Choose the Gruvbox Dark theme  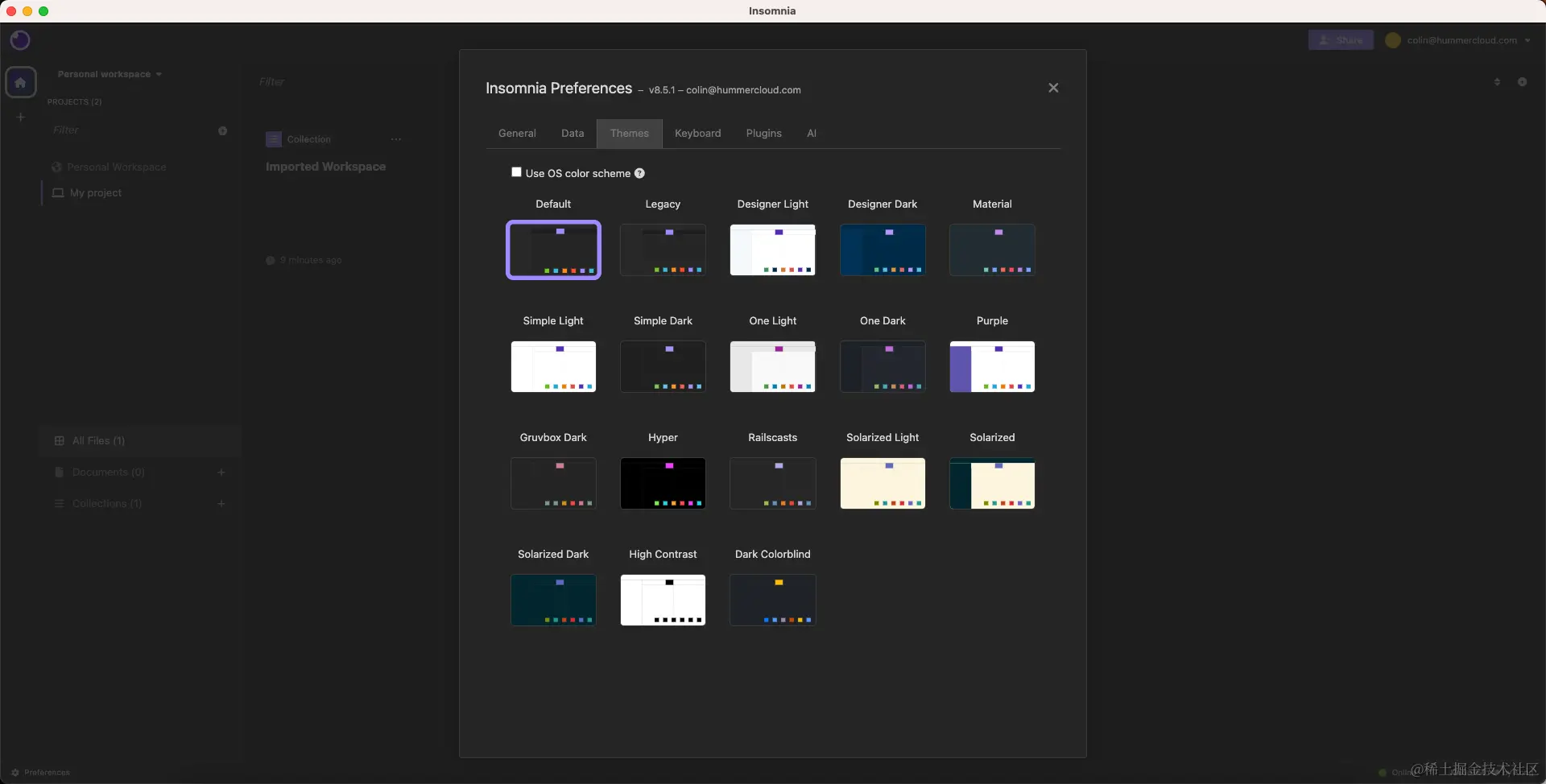(553, 483)
